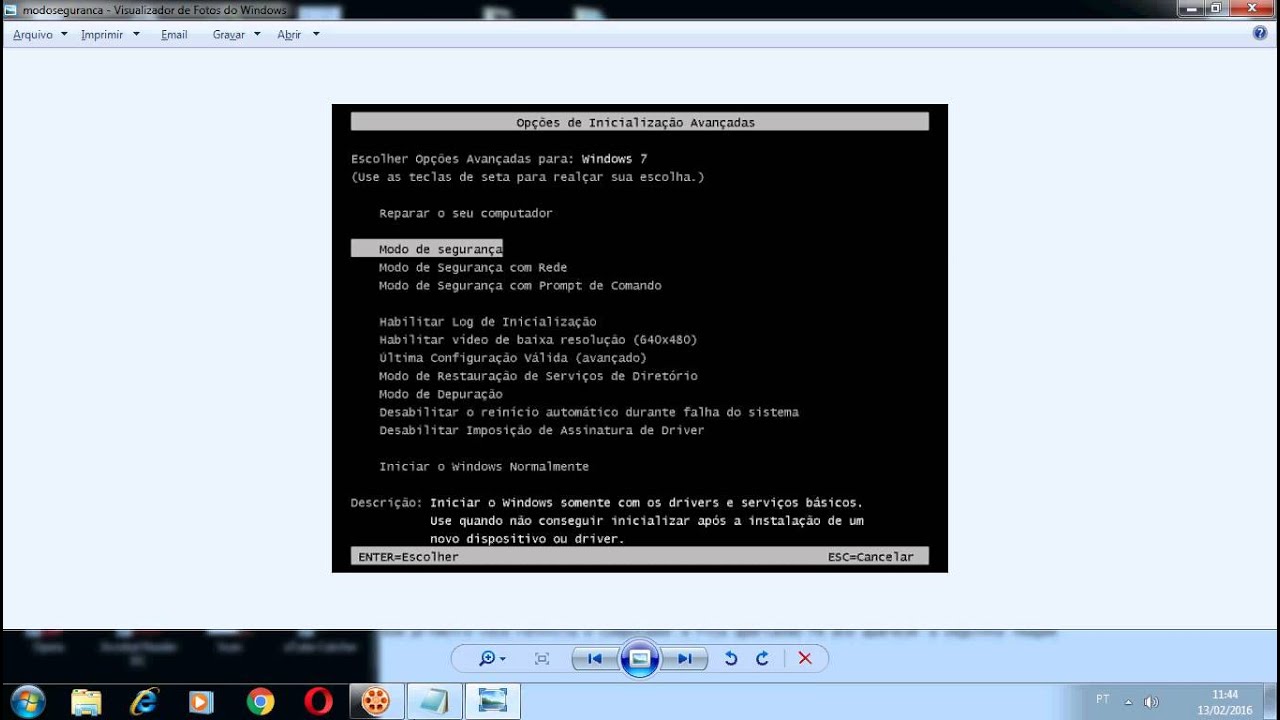Launch Google Chrome from the taskbar

point(260,701)
